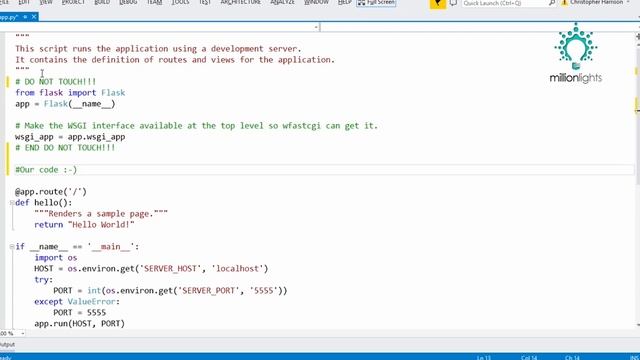Pin the app.py editor tab
The image size is (640, 360).
point(25,17)
